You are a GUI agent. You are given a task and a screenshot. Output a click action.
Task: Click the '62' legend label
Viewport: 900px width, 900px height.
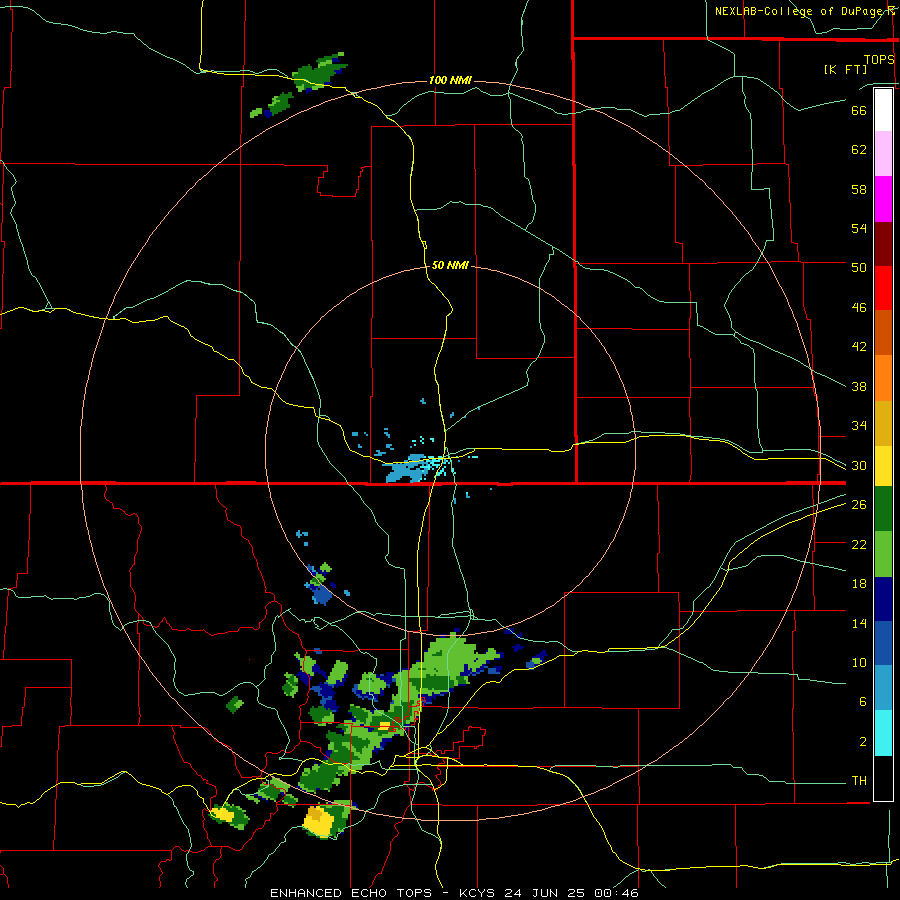click(x=859, y=150)
